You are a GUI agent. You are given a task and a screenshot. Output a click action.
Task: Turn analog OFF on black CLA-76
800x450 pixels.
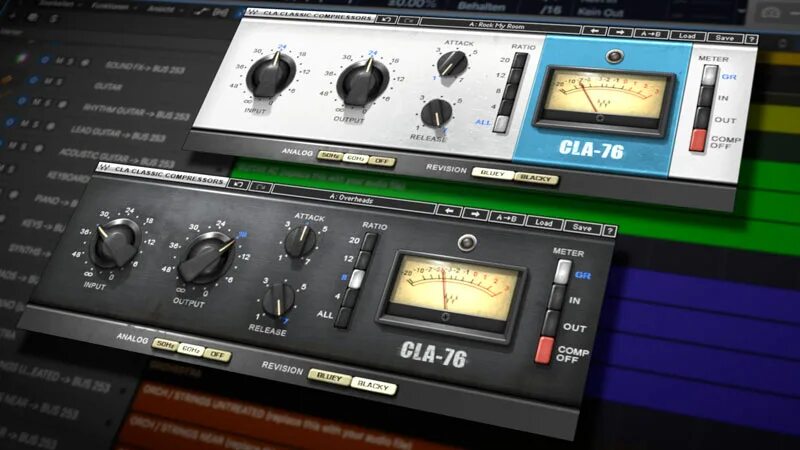[x=217, y=355]
